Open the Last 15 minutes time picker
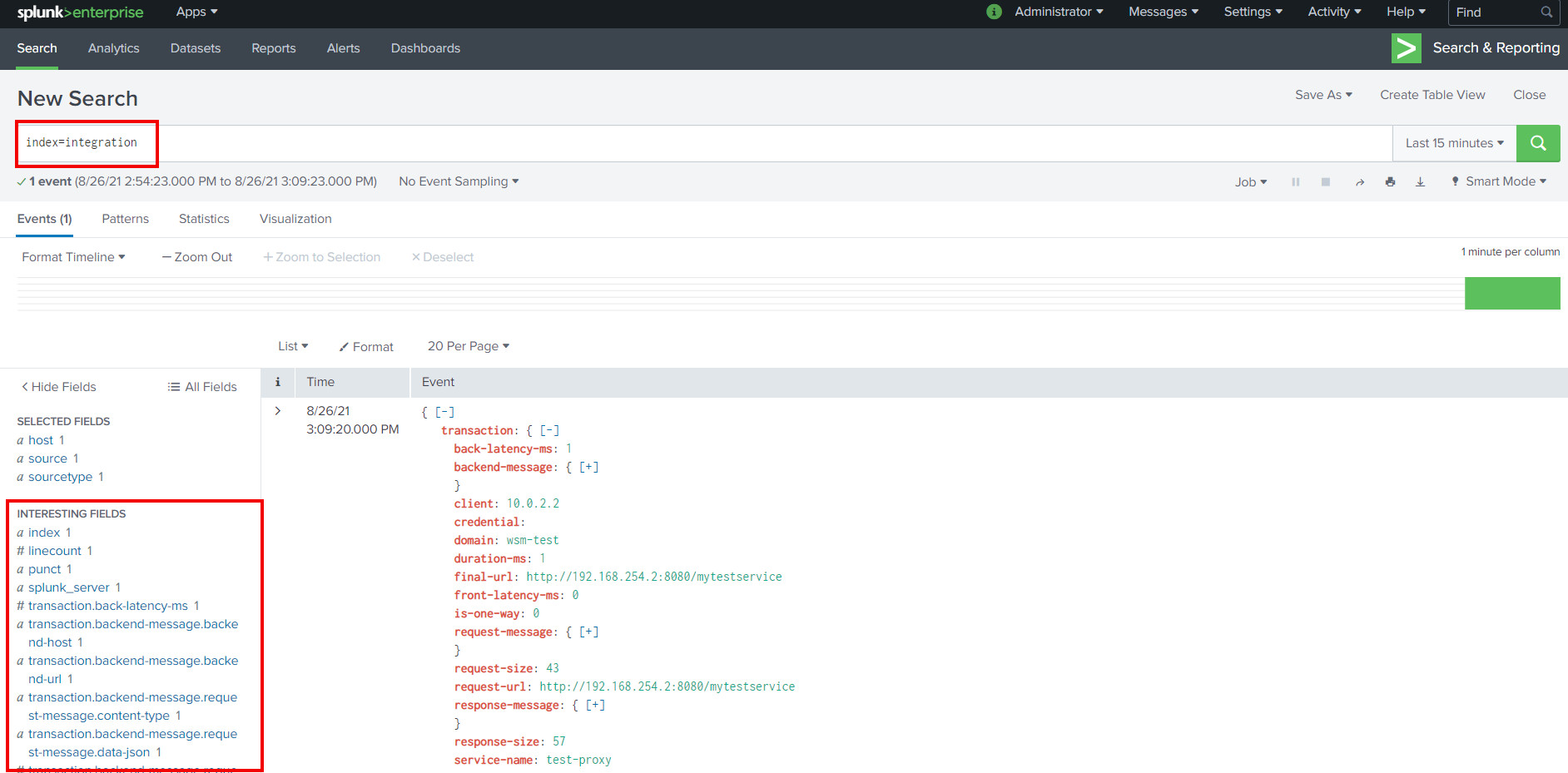Screen dimensions: 1568x773 tap(1454, 143)
